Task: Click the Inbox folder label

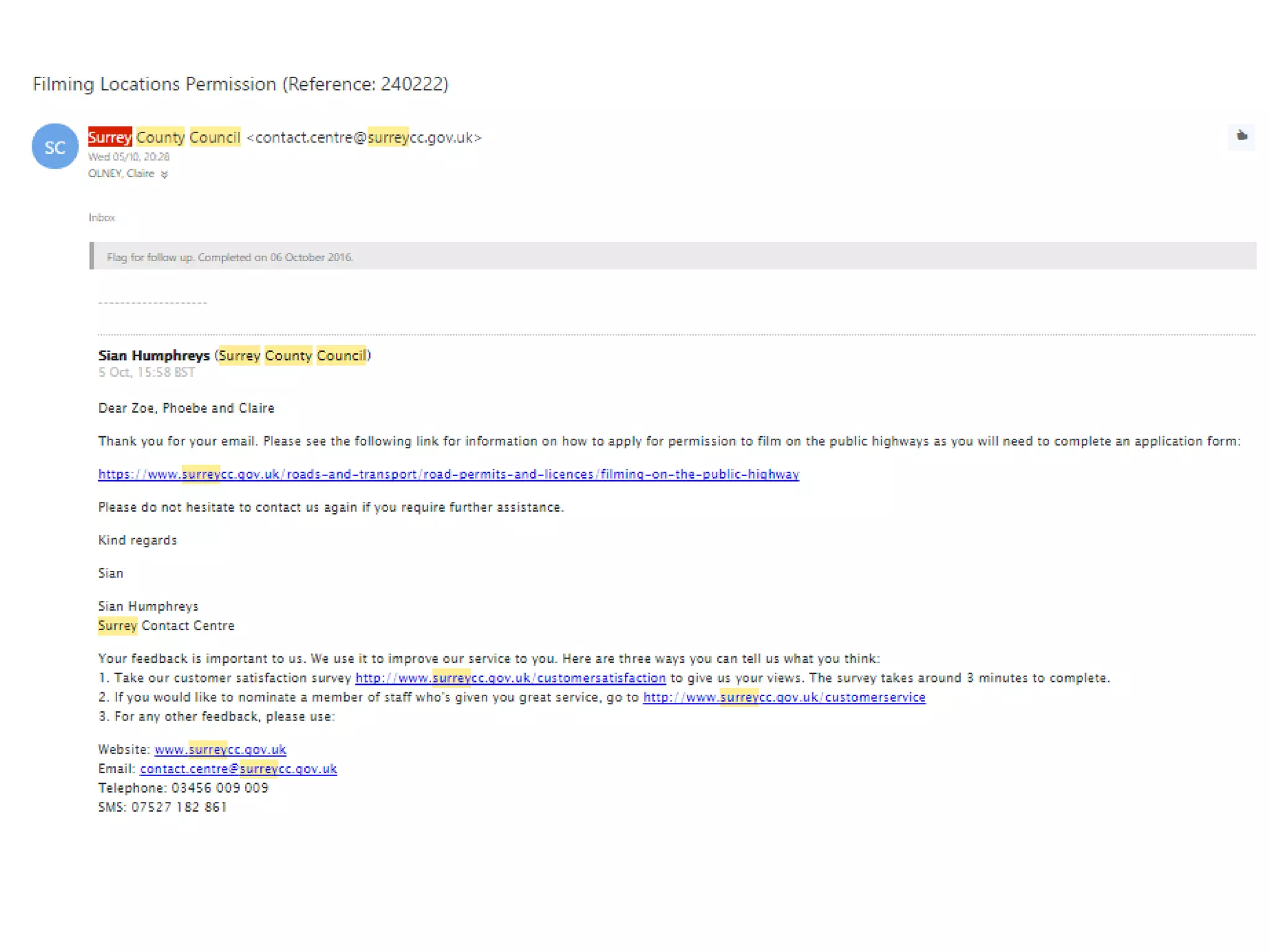Action: click(102, 218)
